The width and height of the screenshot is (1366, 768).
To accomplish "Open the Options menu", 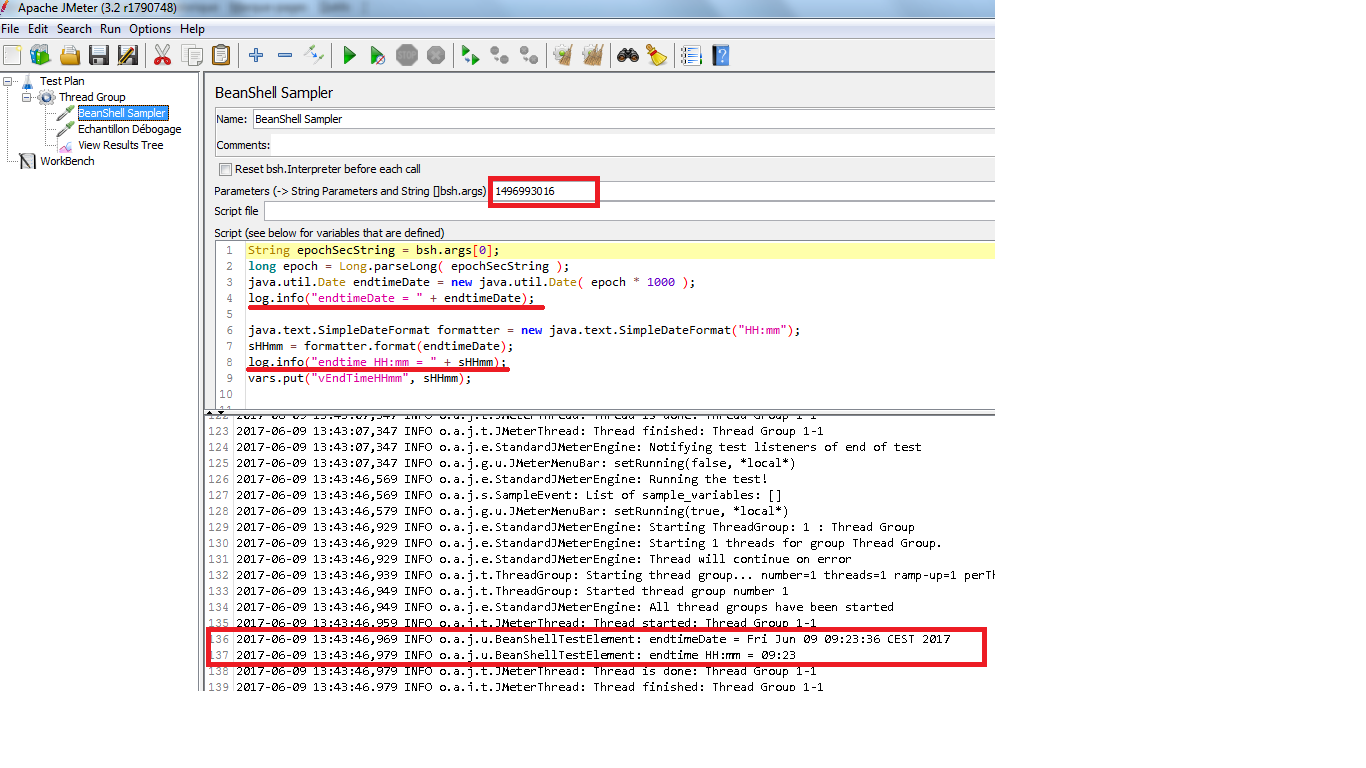I will point(150,29).
